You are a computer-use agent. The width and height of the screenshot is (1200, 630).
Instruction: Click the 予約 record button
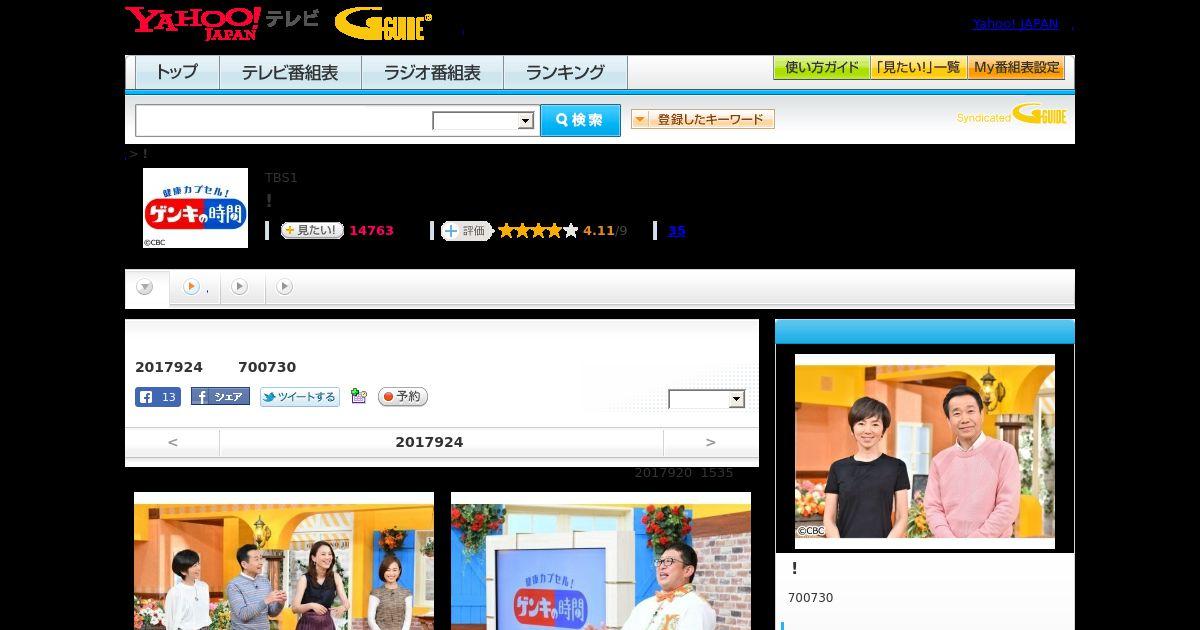[403, 397]
